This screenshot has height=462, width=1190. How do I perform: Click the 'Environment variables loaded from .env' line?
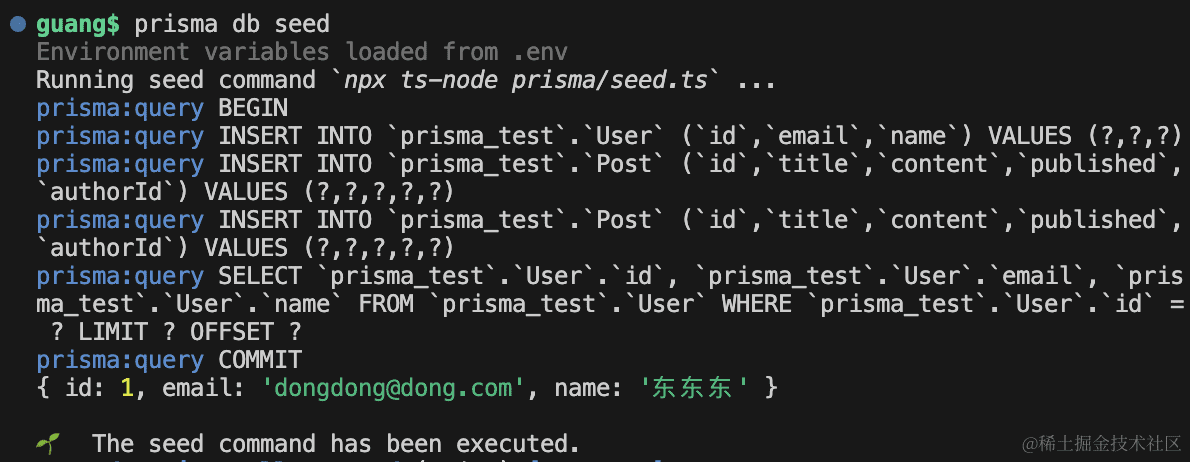pyautogui.click(x=302, y=52)
